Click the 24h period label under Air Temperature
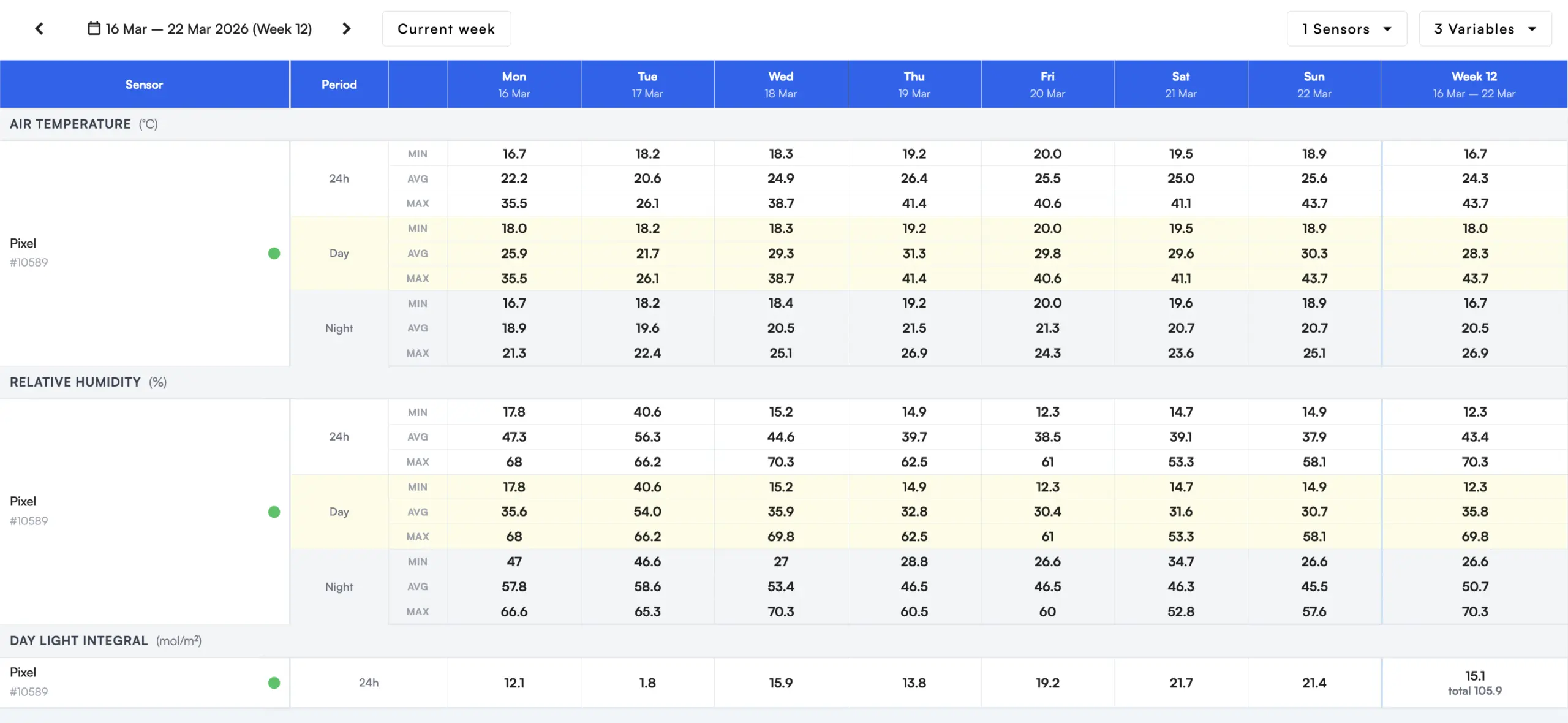This screenshot has height=723, width=1568. click(339, 179)
